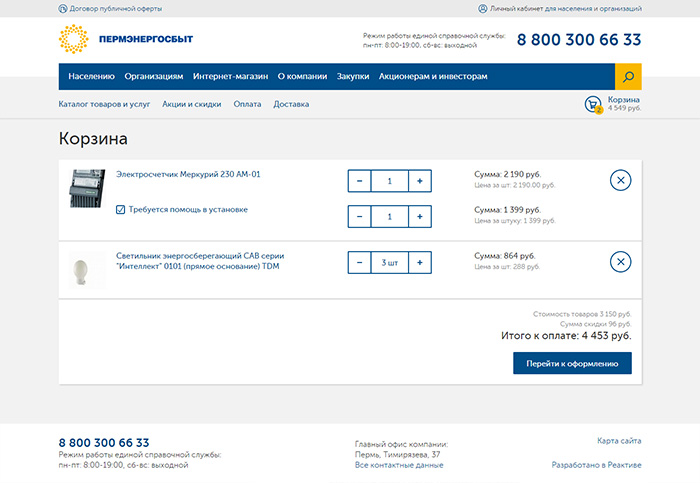Image resolution: width=700 pixels, height=483 pixels.
Task: Click the Меркурий meter quantity input field
Action: coord(390,181)
